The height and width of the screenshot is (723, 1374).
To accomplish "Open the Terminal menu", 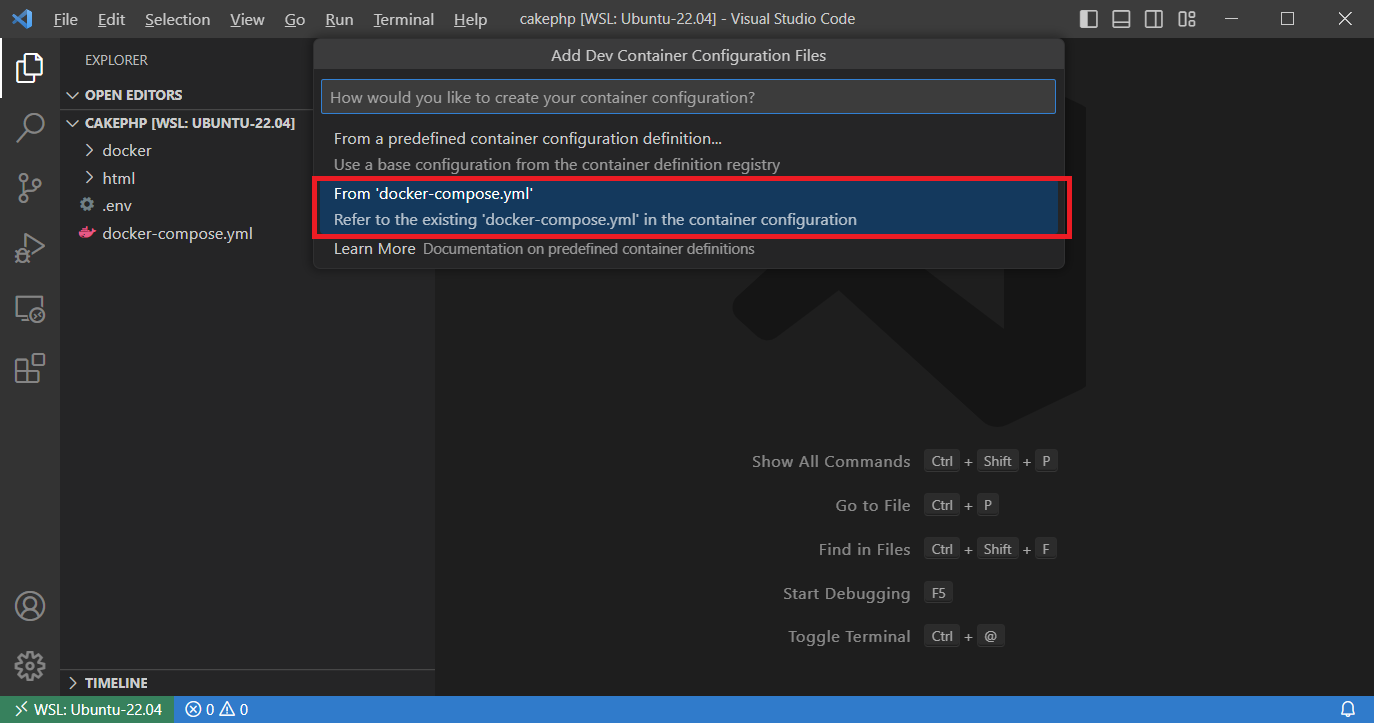I will [x=403, y=18].
